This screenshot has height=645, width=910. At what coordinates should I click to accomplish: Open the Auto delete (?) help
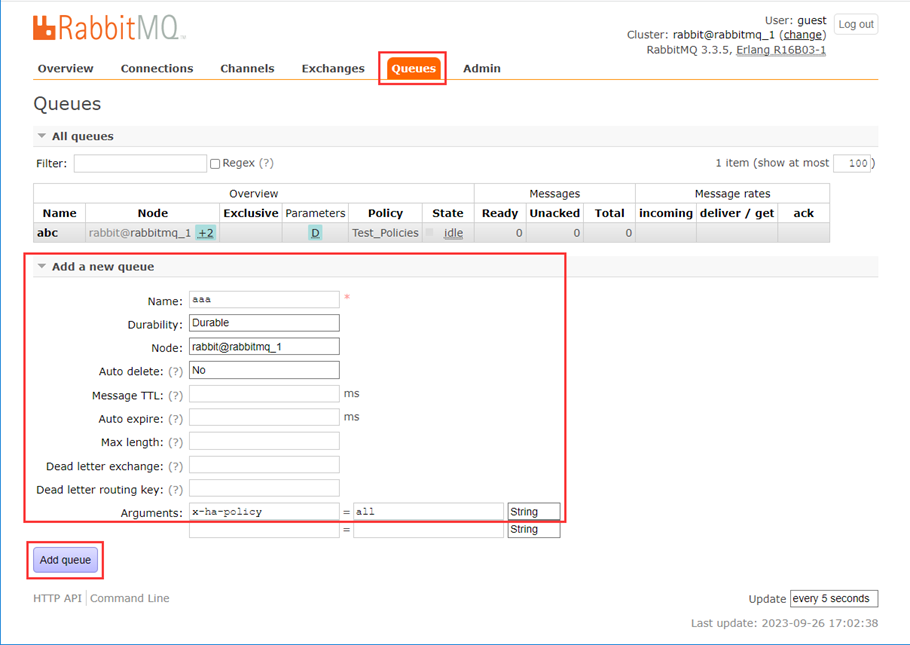coord(175,372)
